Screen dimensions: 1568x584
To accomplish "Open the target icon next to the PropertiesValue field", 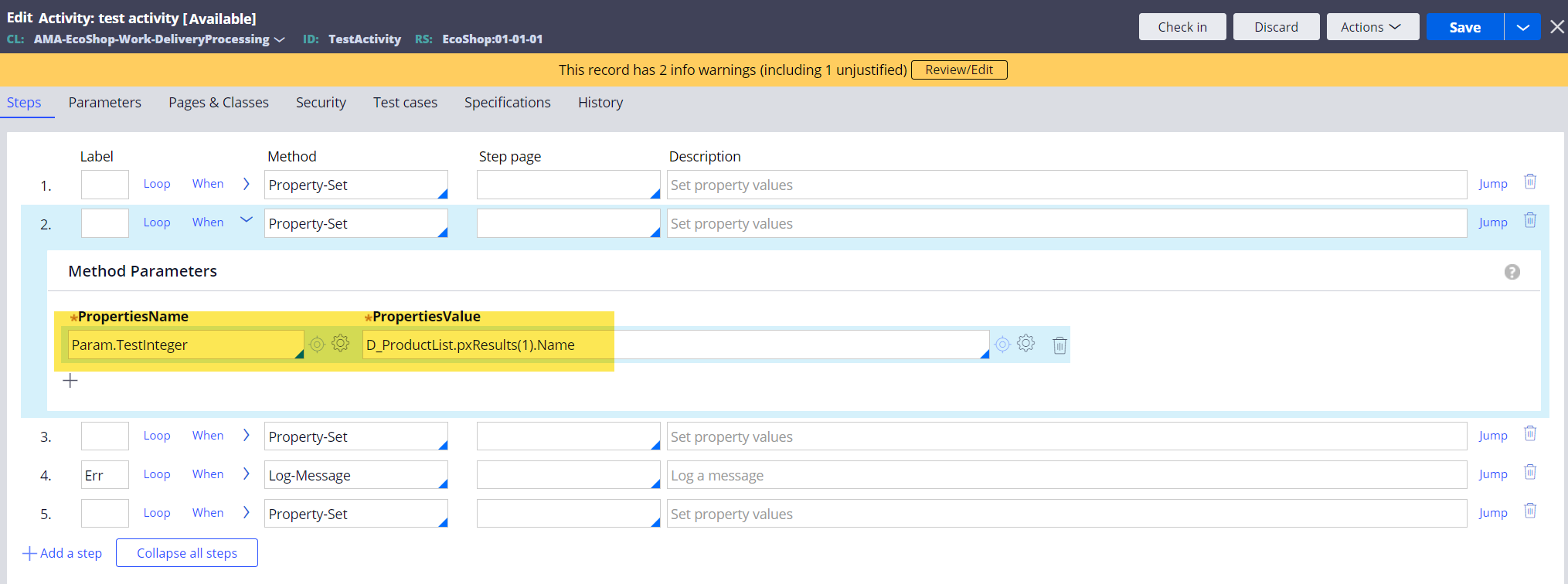I will pos(1002,345).
